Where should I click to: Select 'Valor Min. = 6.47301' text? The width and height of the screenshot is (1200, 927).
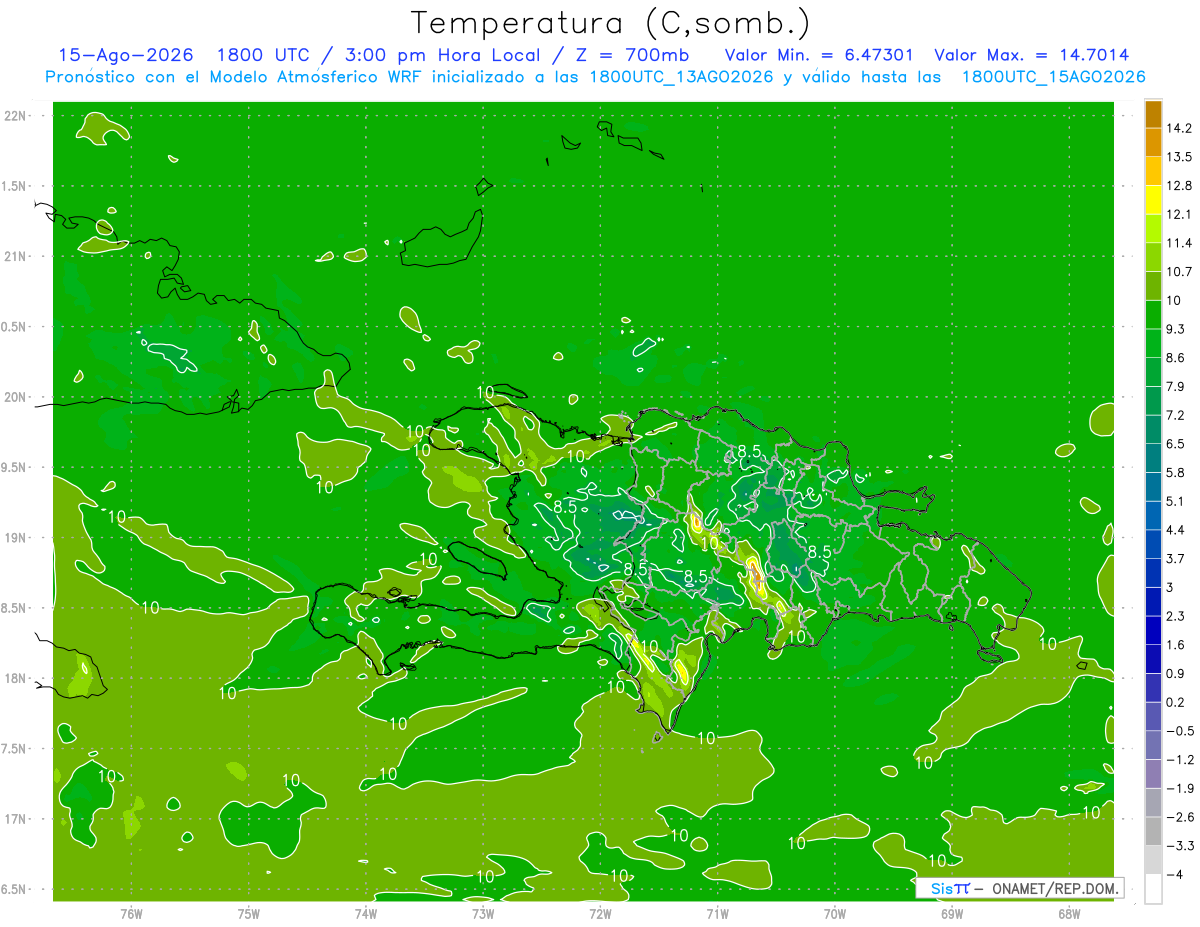(x=819, y=55)
